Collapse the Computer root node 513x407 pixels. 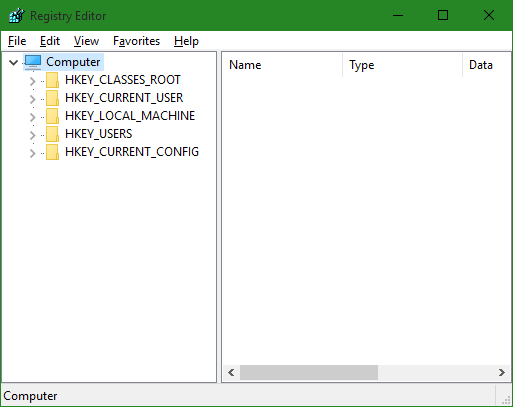coord(13,62)
